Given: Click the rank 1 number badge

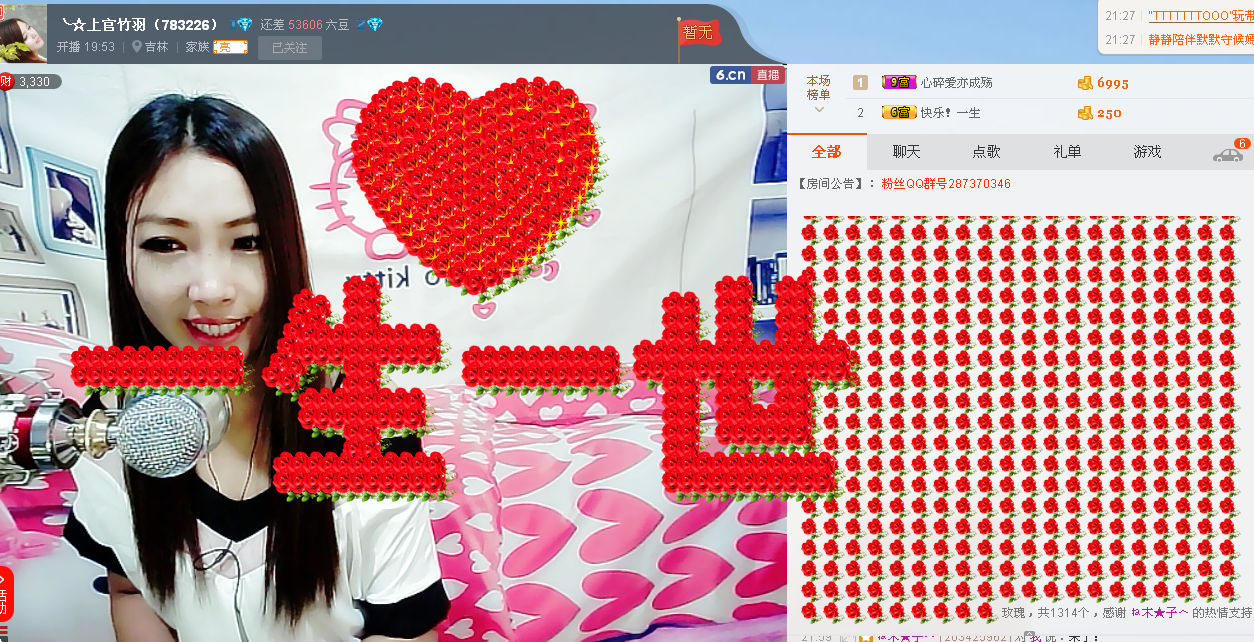Looking at the screenshot, I should pyautogui.click(x=860, y=83).
